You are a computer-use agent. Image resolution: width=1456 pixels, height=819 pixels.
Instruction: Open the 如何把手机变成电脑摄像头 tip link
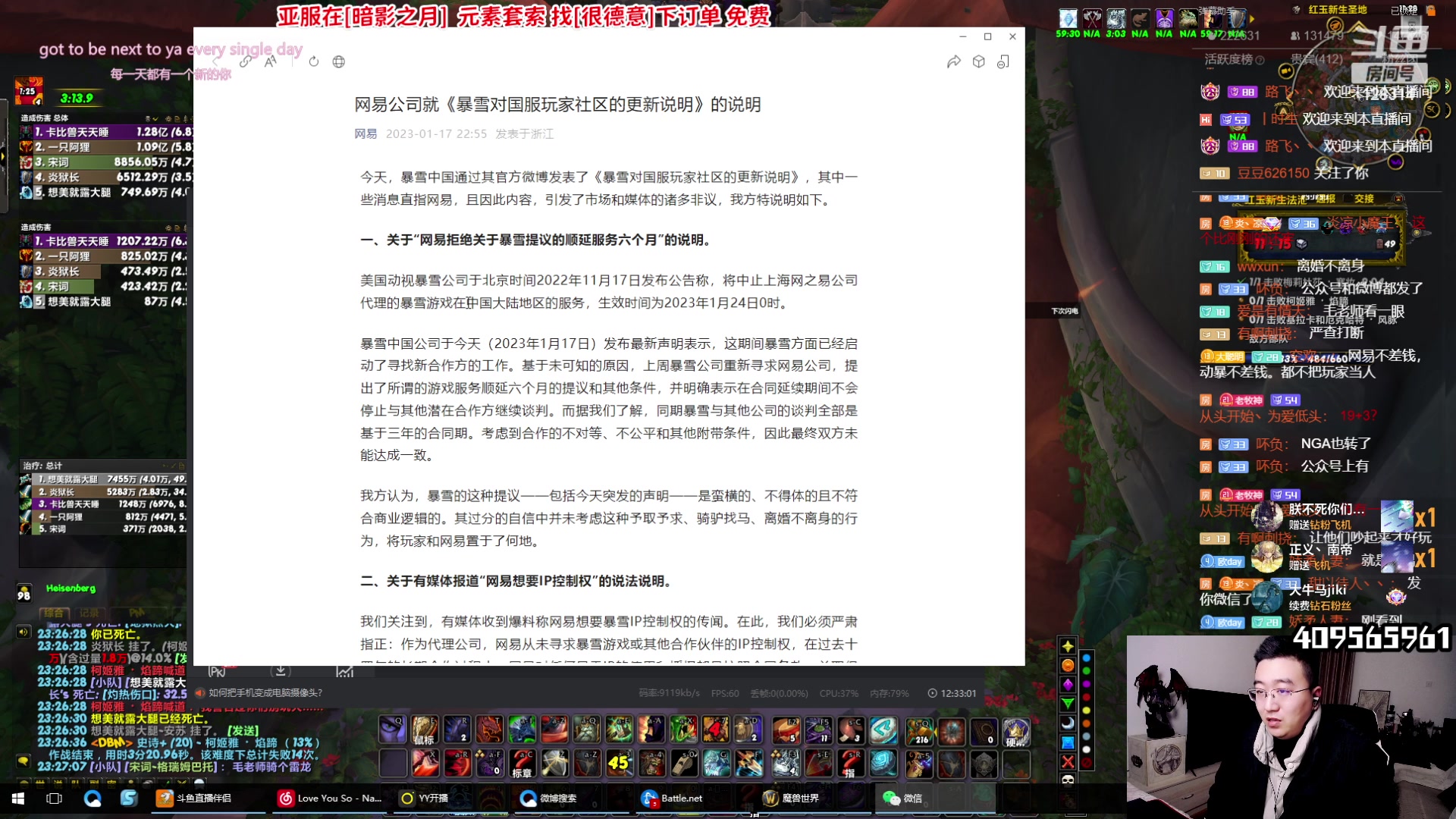265,692
